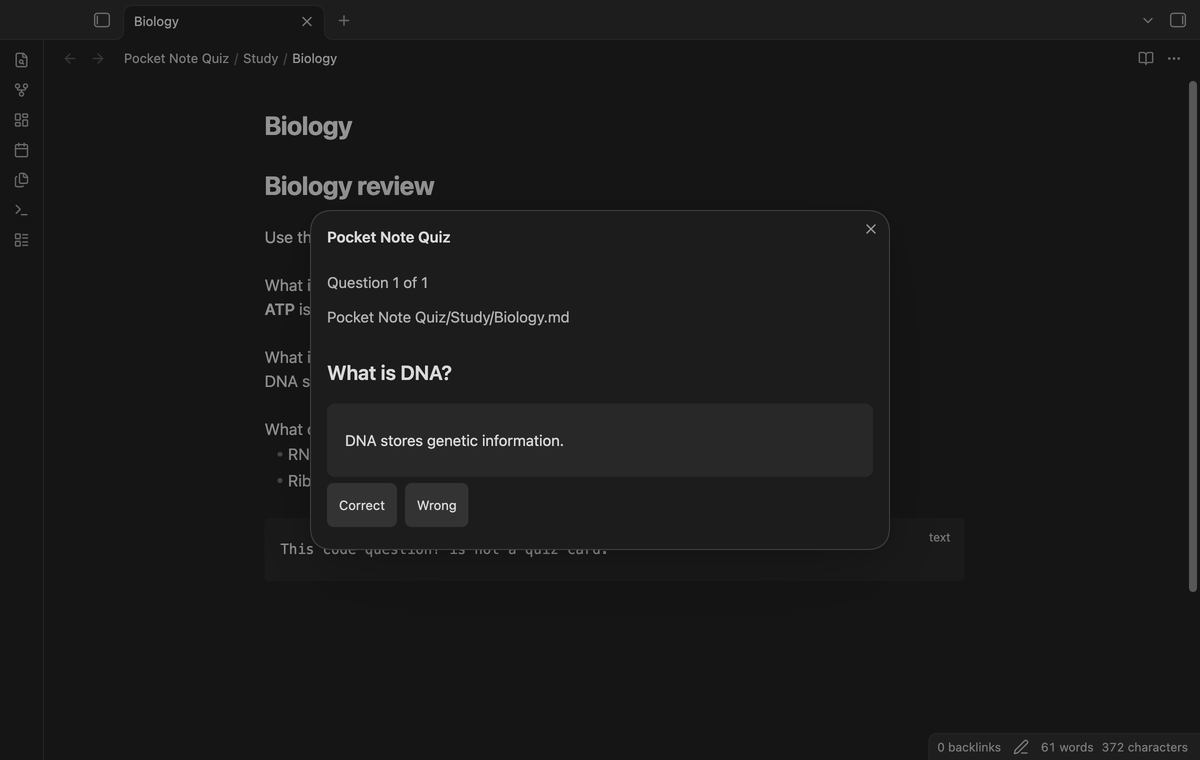This screenshot has height=760, width=1200.
Task: Mark the answer as Wrong
Action: point(437,505)
